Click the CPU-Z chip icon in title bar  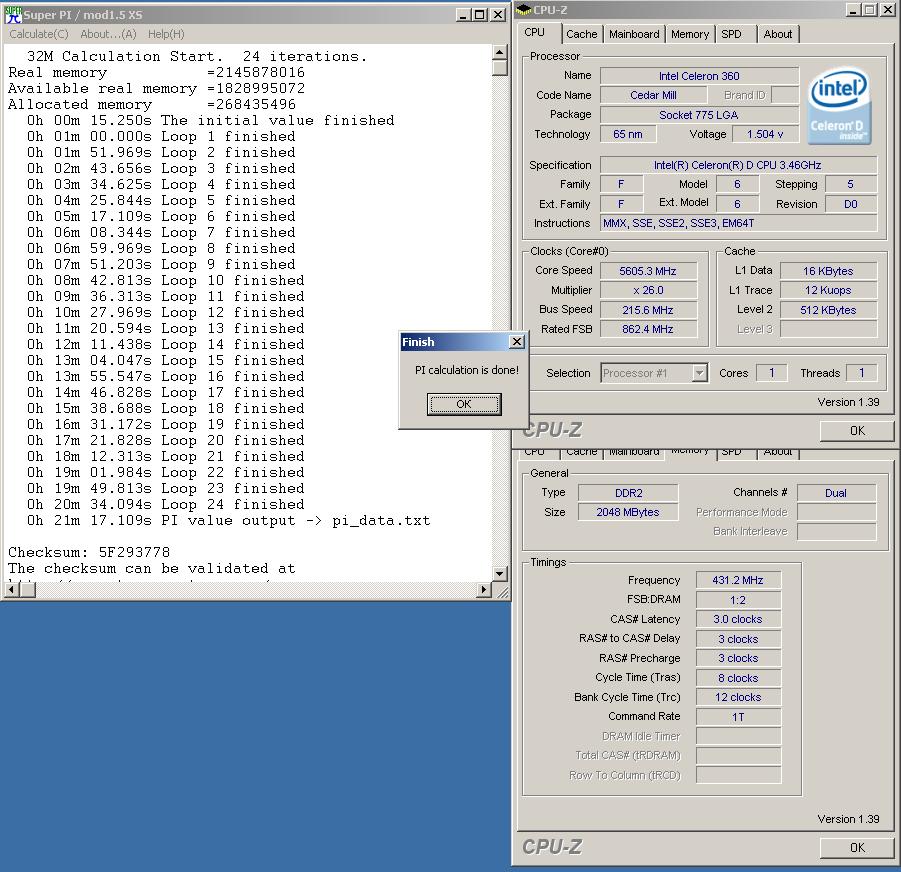(x=523, y=10)
